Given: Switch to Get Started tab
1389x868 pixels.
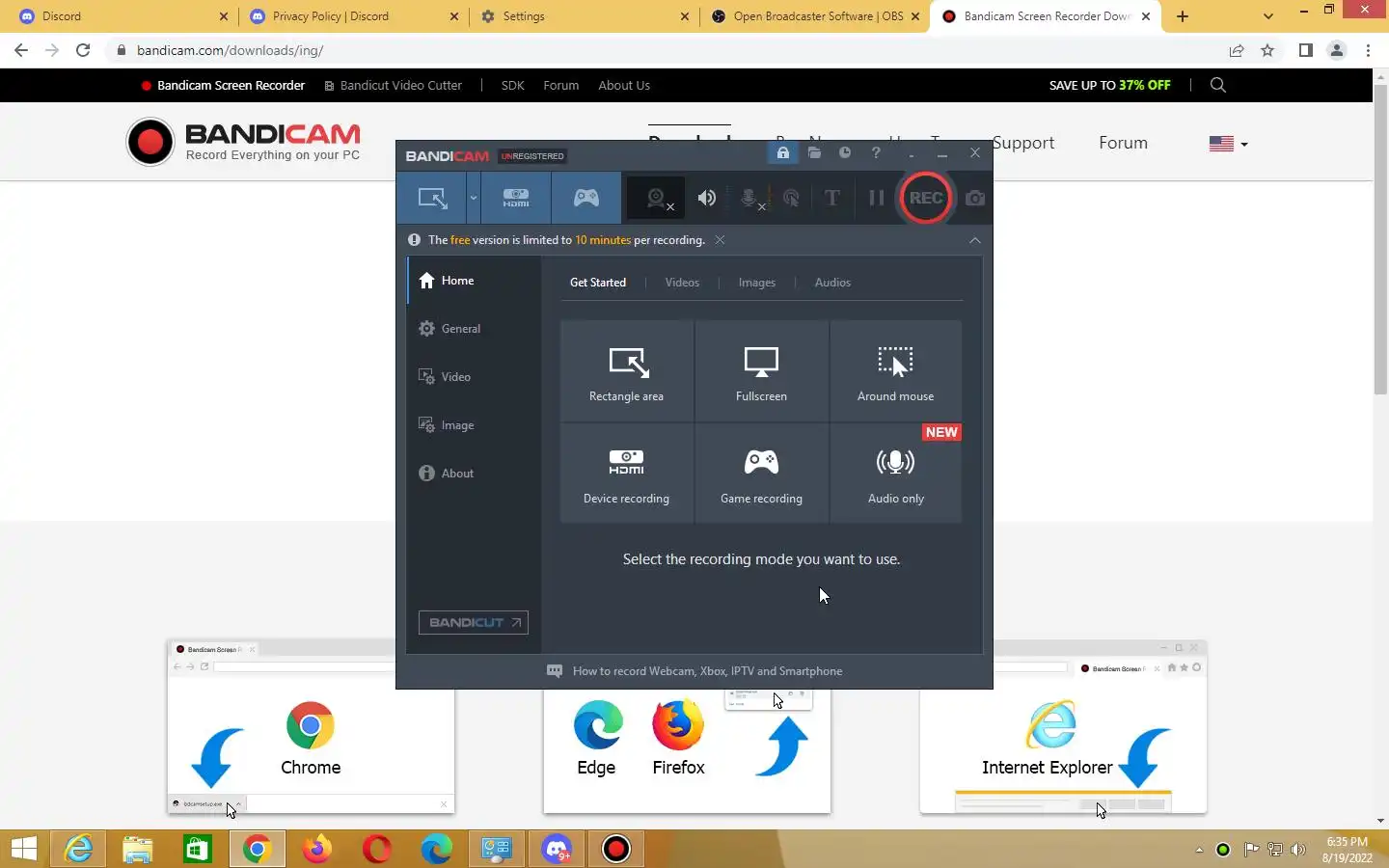Looking at the screenshot, I should [598, 283].
